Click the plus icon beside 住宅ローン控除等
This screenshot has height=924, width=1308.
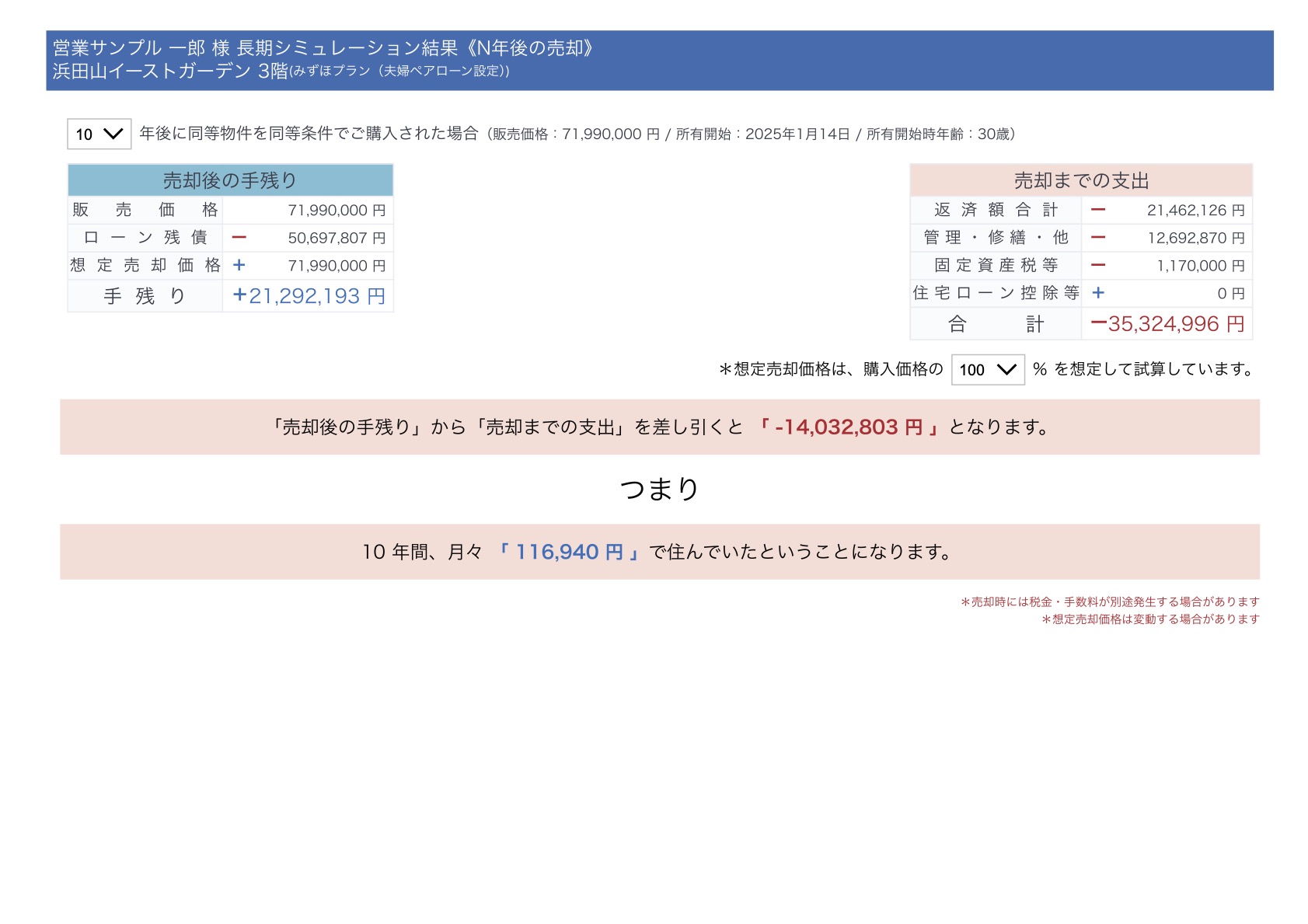[x=1098, y=294]
